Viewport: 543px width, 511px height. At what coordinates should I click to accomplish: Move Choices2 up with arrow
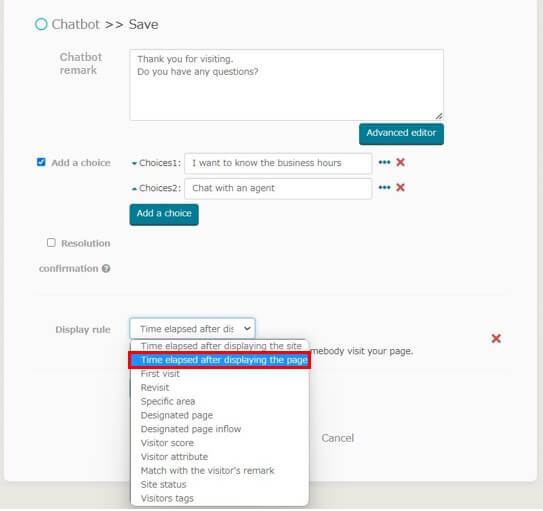[134, 189]
